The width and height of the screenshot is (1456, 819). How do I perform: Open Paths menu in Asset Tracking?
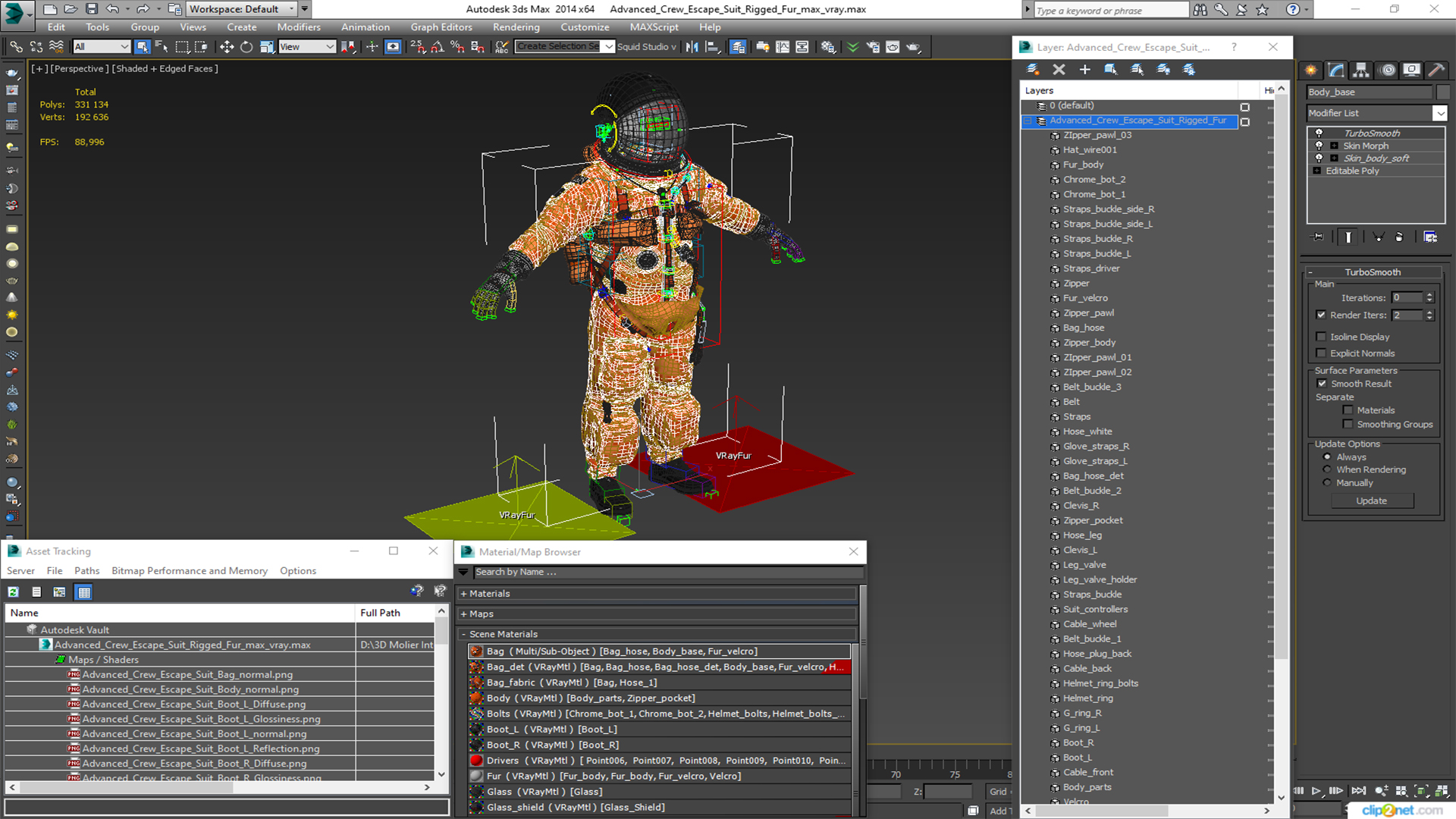pos(87,571)
